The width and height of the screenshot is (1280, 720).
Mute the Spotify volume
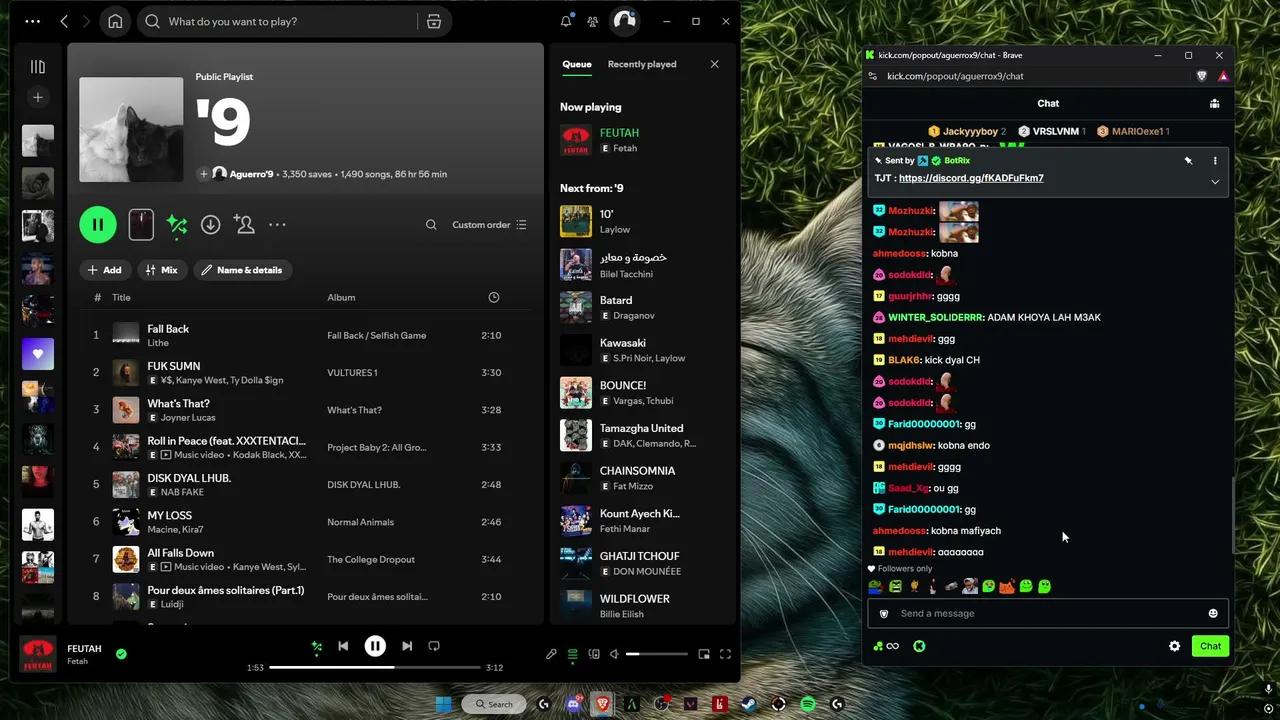tap(614, 654)
